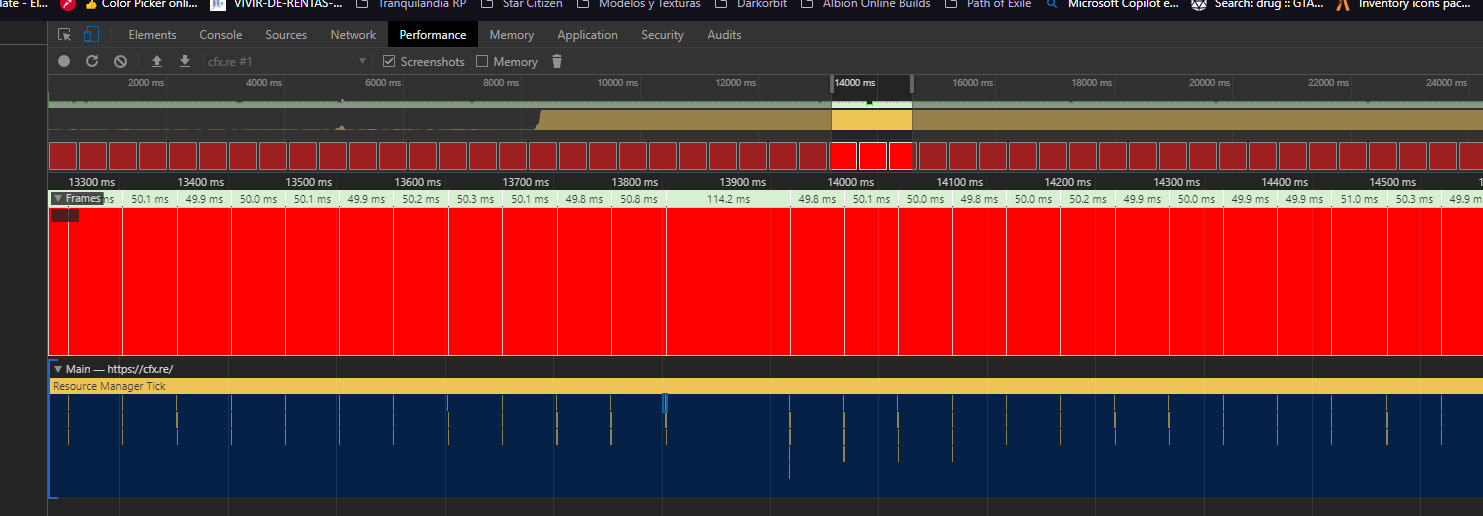Toggle the device toolbar icon
The width and height of the screenshot is (1483, 516).
pyautogui.click(x=91, y=35)
